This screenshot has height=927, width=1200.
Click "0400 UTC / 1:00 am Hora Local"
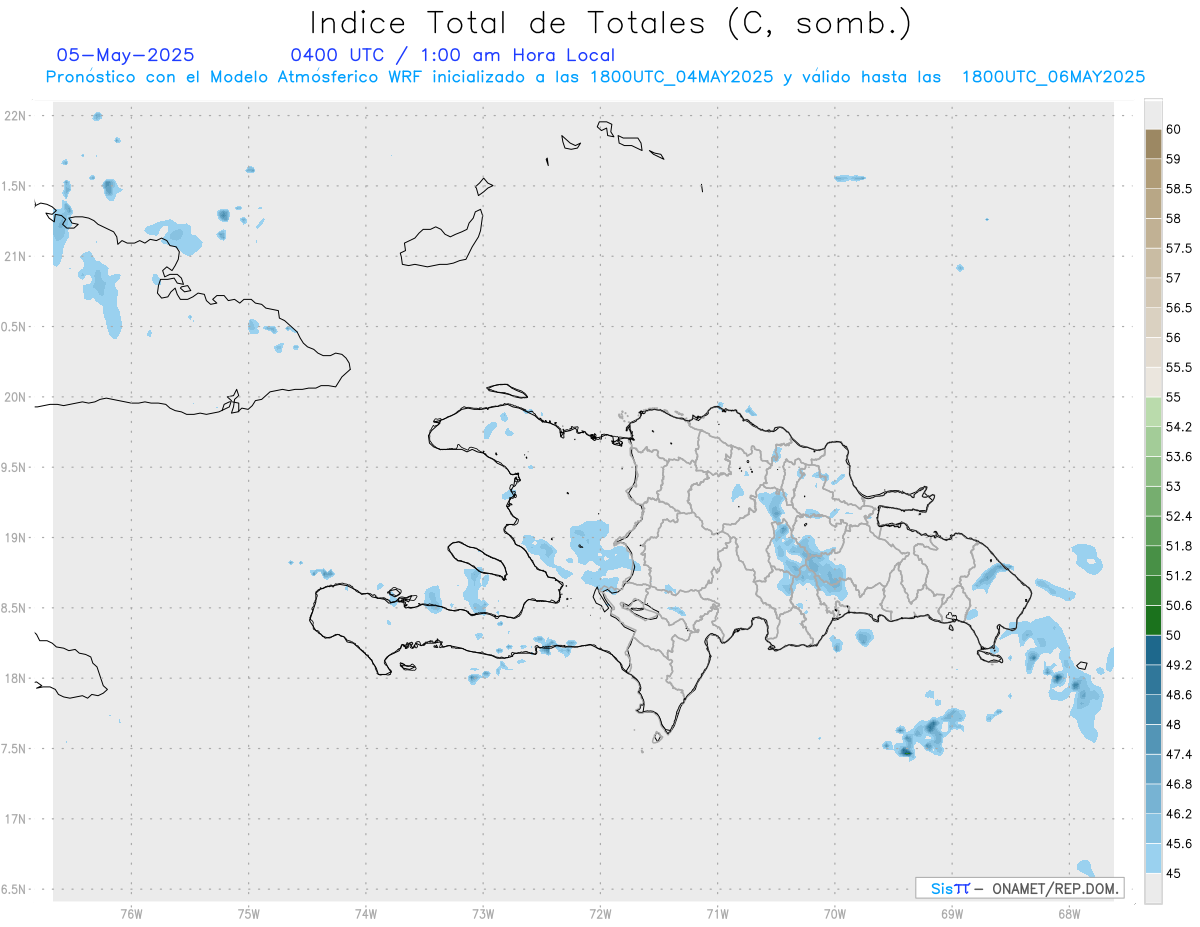coord(452,55)
